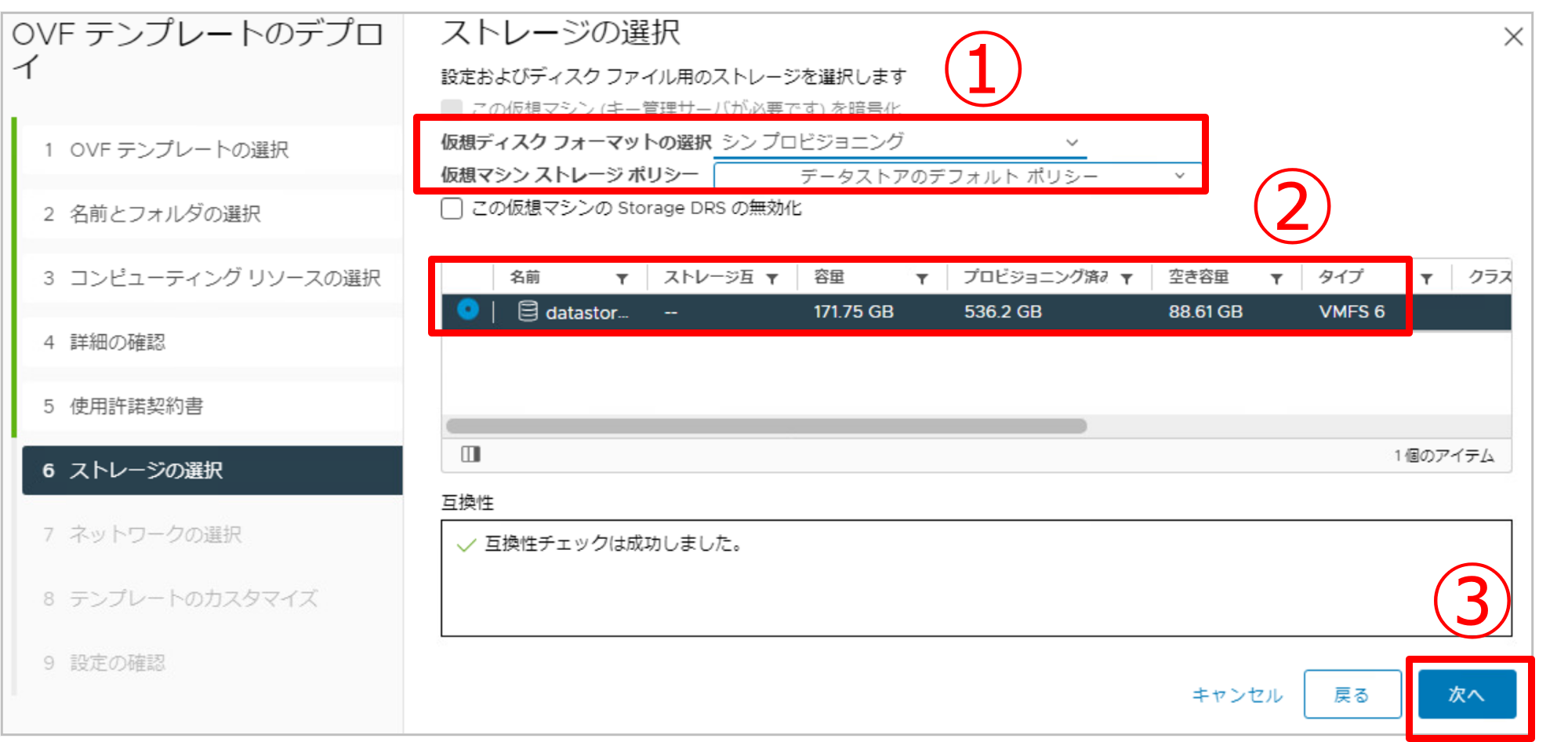Image resolution: width=1568 pixels, height=742 pixels.
Task: Click the 戻る button
Action: click(x=1352, y=694)
